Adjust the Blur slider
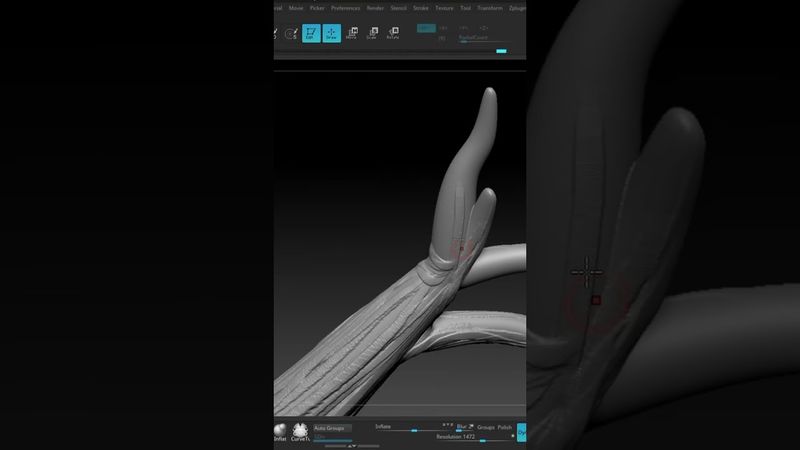The width and height of the screenshot is (800, 450). (465, 428)
